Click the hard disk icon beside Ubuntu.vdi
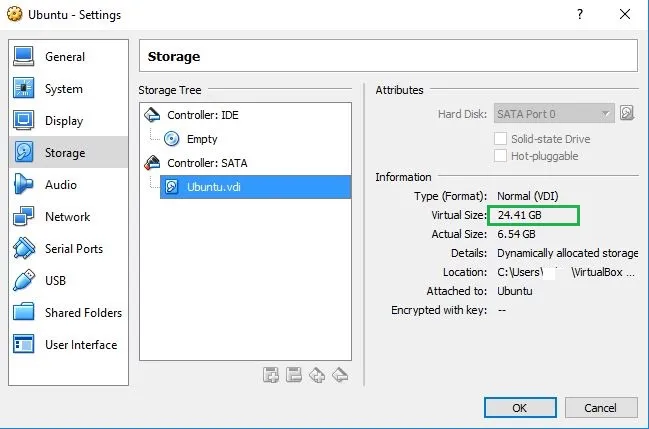 point(171,187)
